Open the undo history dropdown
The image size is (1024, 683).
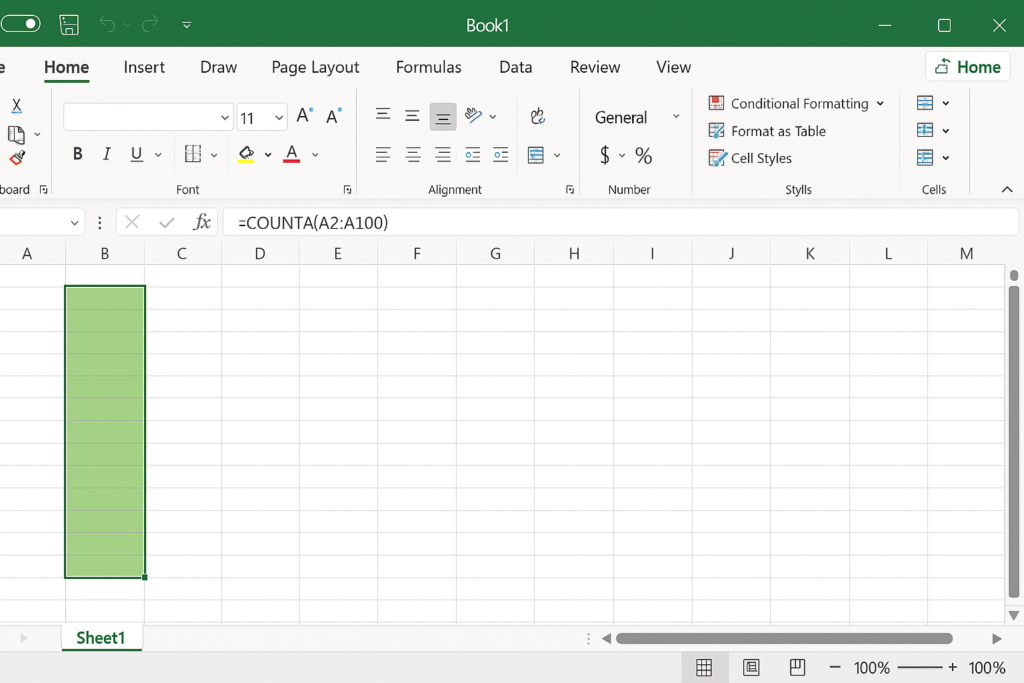127,25
